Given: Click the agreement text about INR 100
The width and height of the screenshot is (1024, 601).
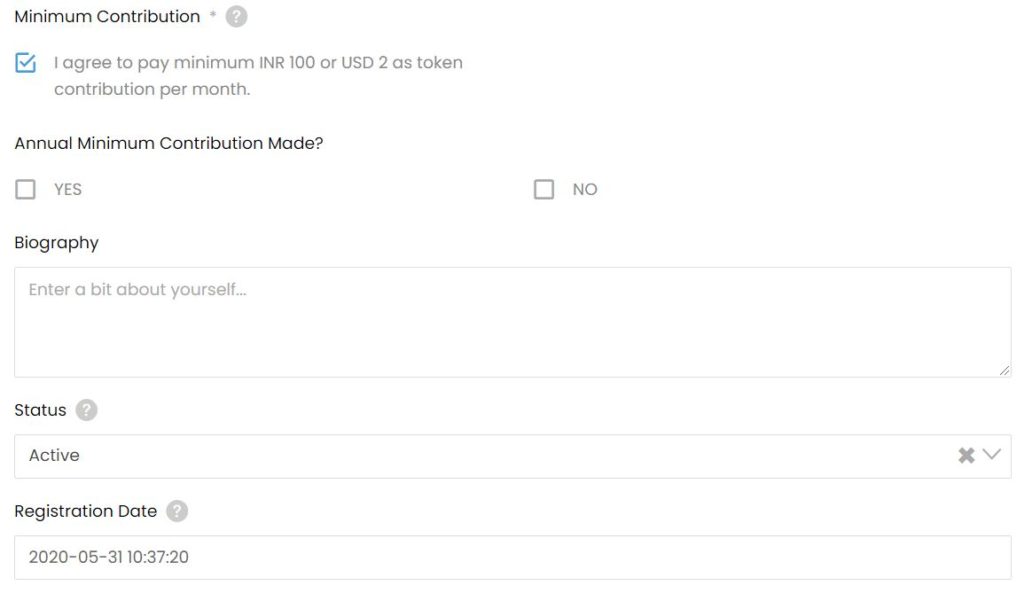Looking at the screenshot, I should [259, 76].
